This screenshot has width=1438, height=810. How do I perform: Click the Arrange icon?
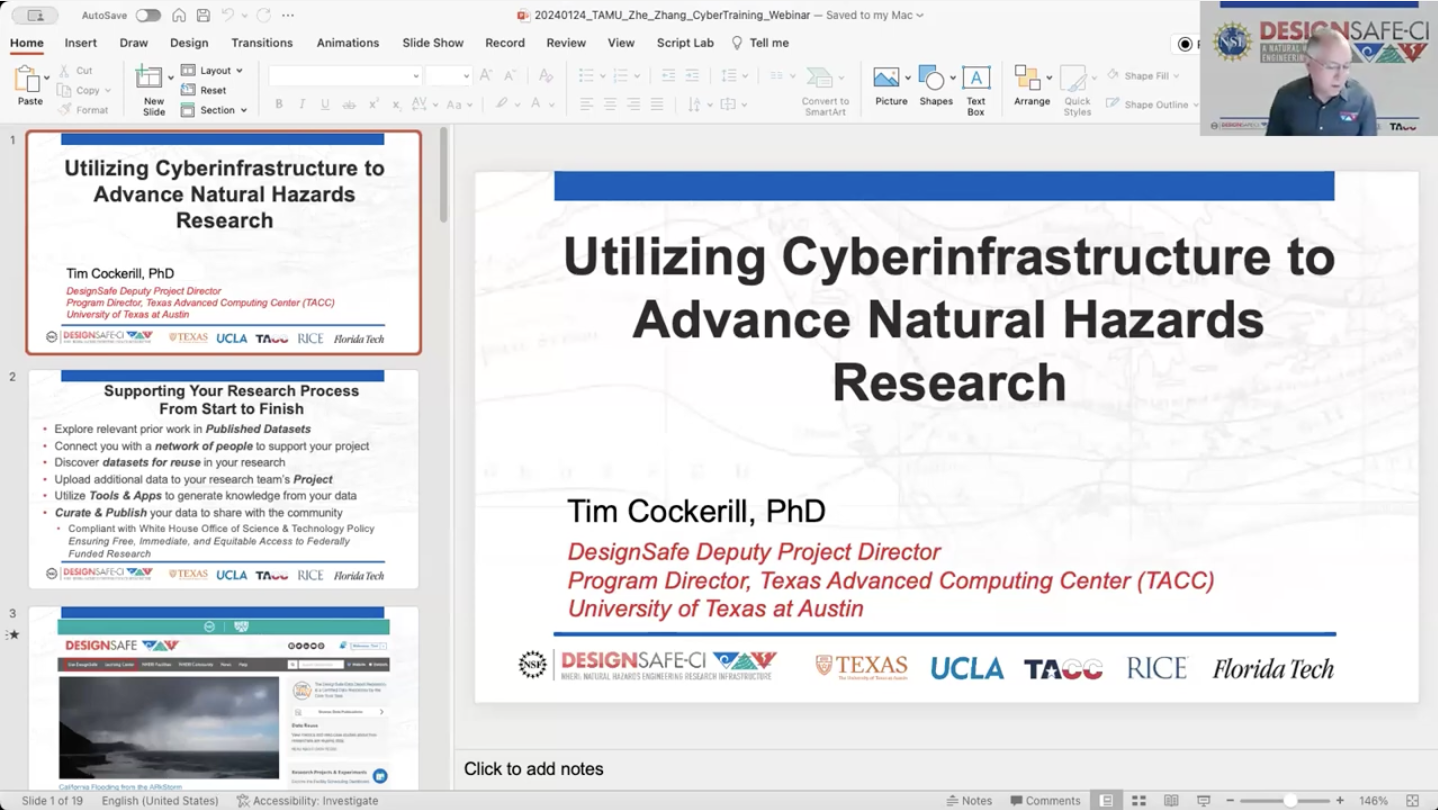pos(1027,78)
